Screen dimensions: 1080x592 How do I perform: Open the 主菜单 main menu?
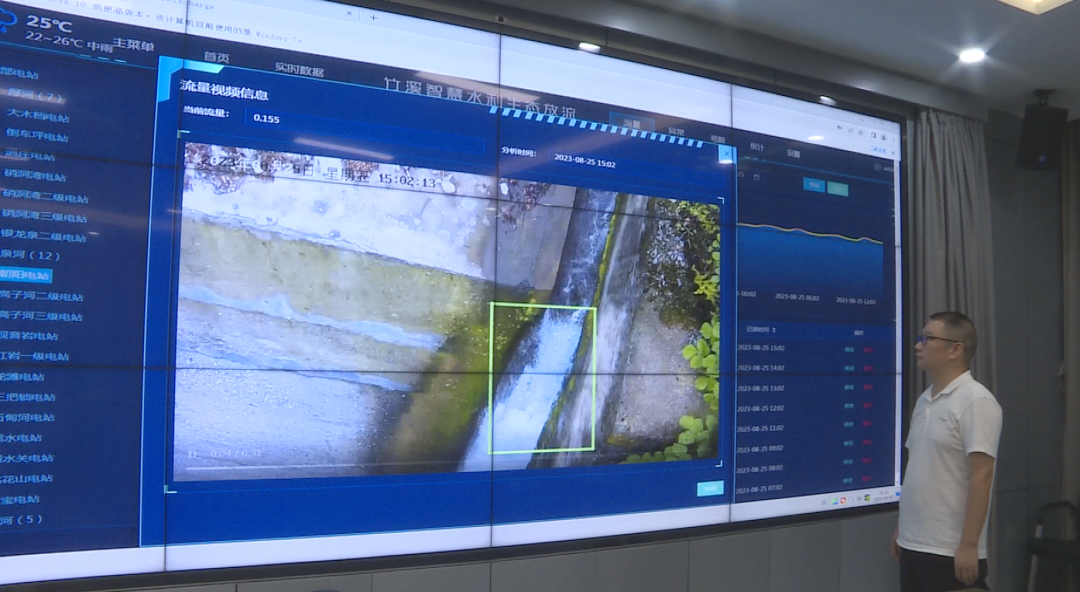click(x=134, y=45)
